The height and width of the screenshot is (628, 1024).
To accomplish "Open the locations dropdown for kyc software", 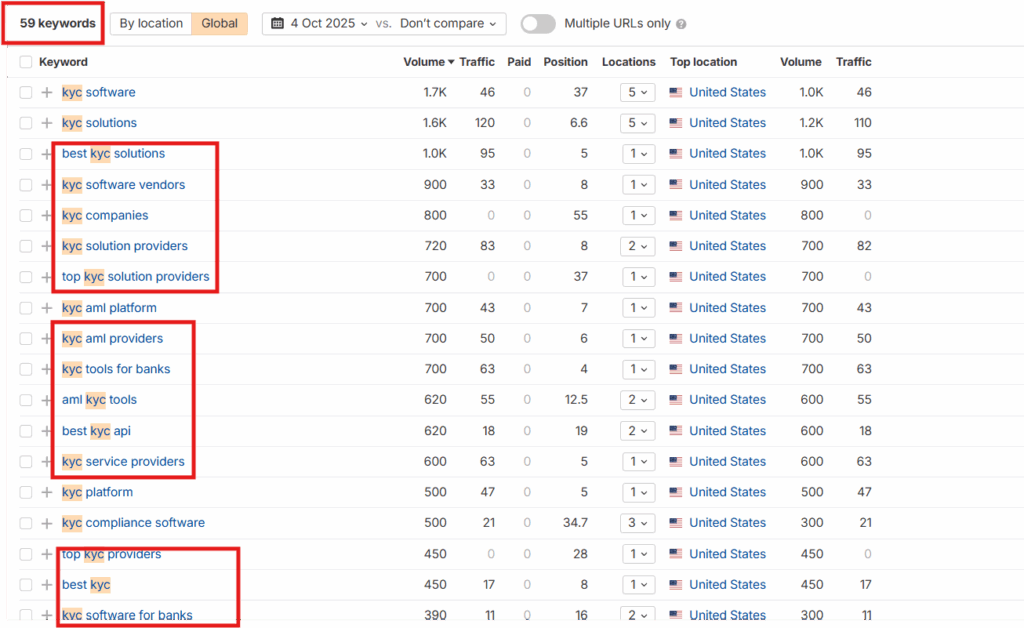I will (637, 93).
